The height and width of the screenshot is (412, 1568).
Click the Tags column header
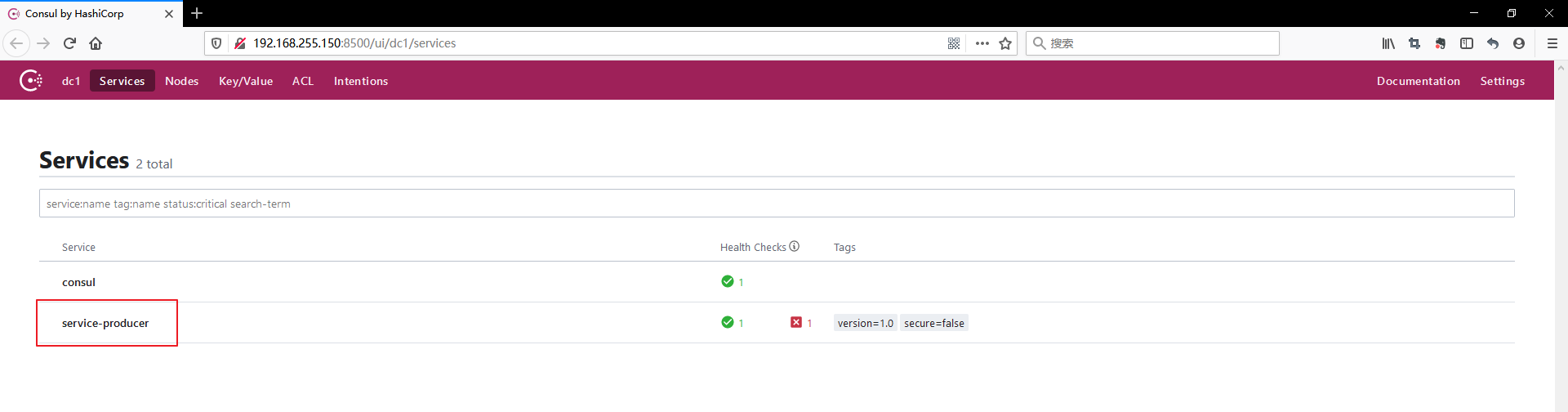(x=844, y=247)
